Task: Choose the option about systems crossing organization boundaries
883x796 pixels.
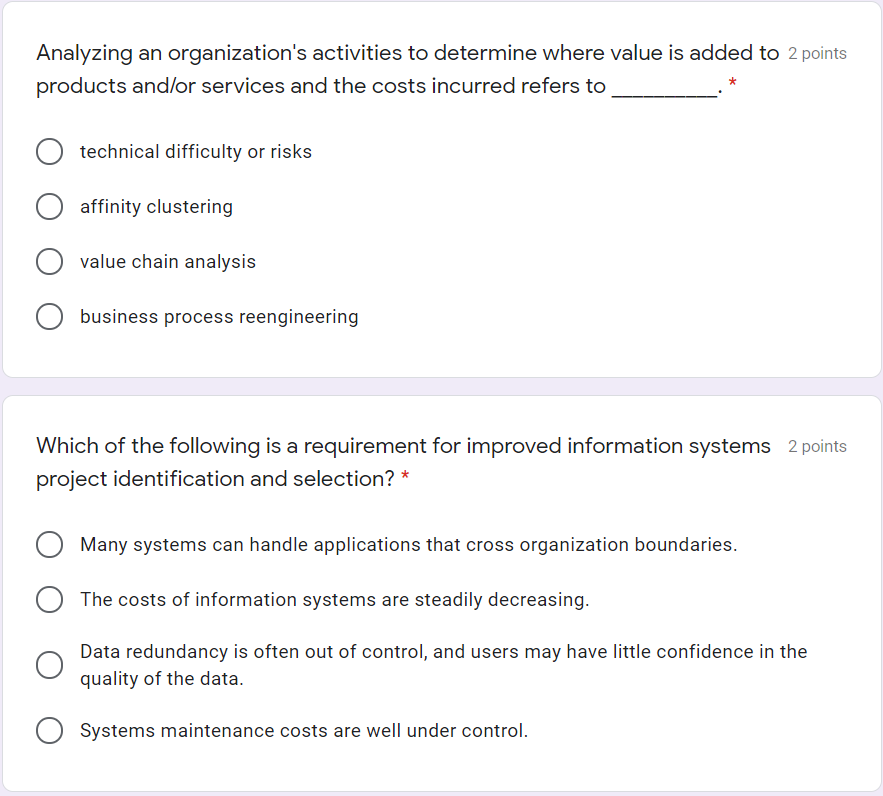Action: point(49,544)
